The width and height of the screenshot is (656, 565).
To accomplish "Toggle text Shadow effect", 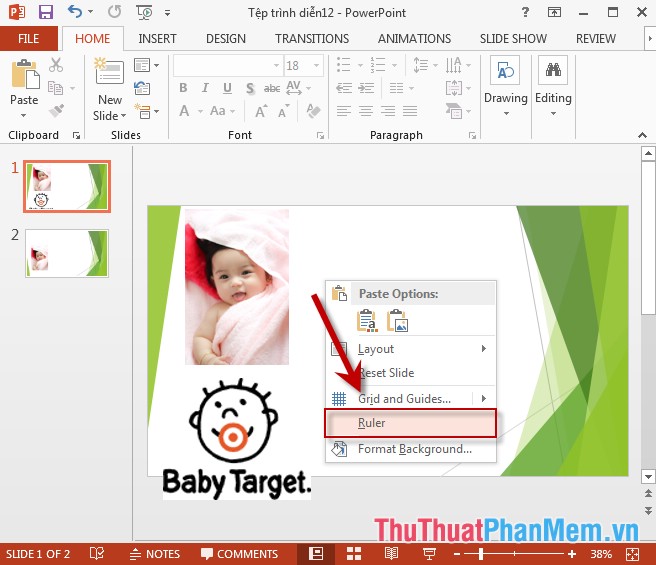I will pyautogui.click(x=250, y=88).
